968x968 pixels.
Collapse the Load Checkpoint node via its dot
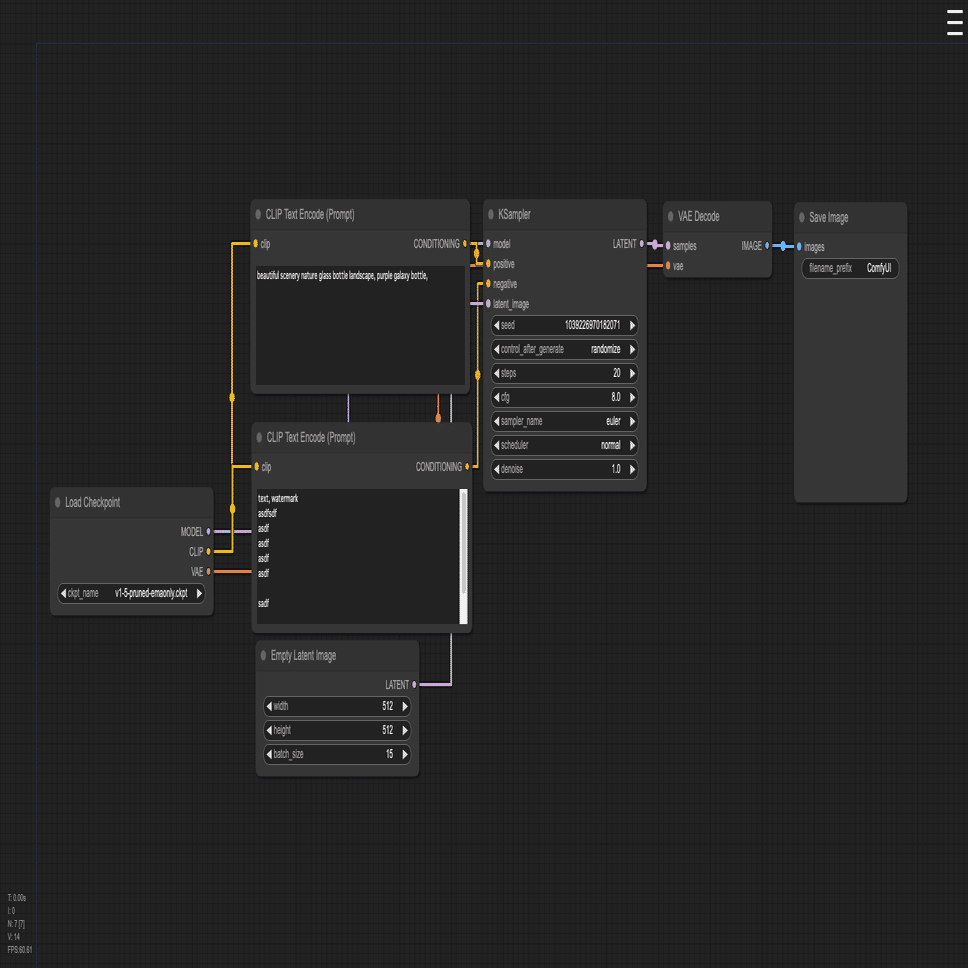point(58,503)
